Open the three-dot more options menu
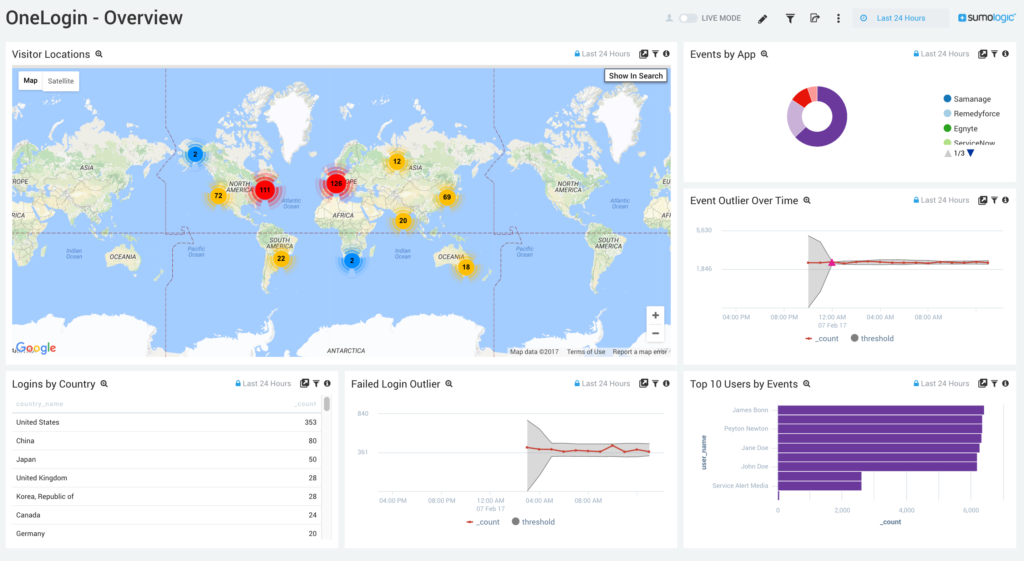Viewport: 1024px width, 561px height. [x=839, y=19]
